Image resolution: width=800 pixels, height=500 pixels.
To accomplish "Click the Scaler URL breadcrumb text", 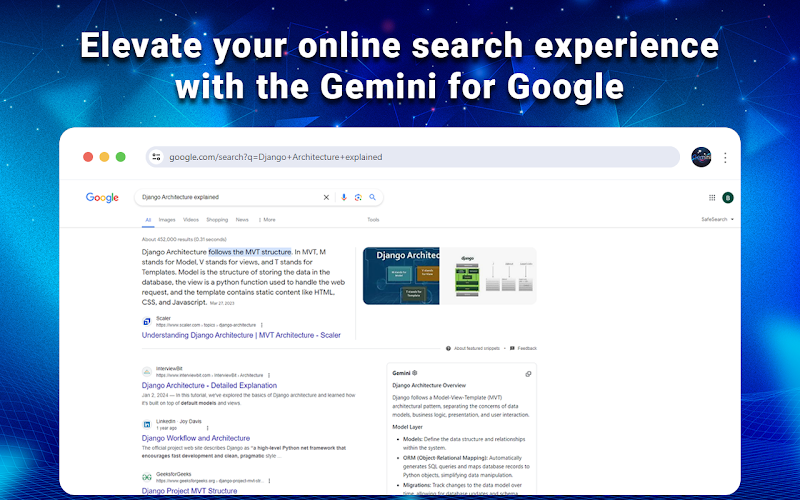I will click(206, 325).
